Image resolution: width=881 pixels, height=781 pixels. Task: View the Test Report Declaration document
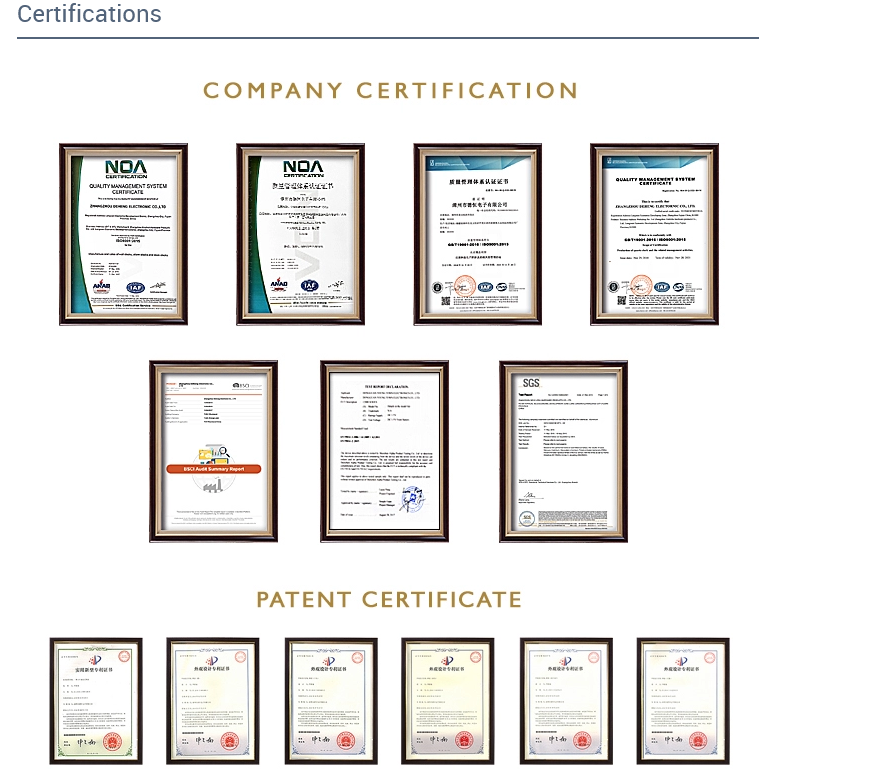[384, 451]
